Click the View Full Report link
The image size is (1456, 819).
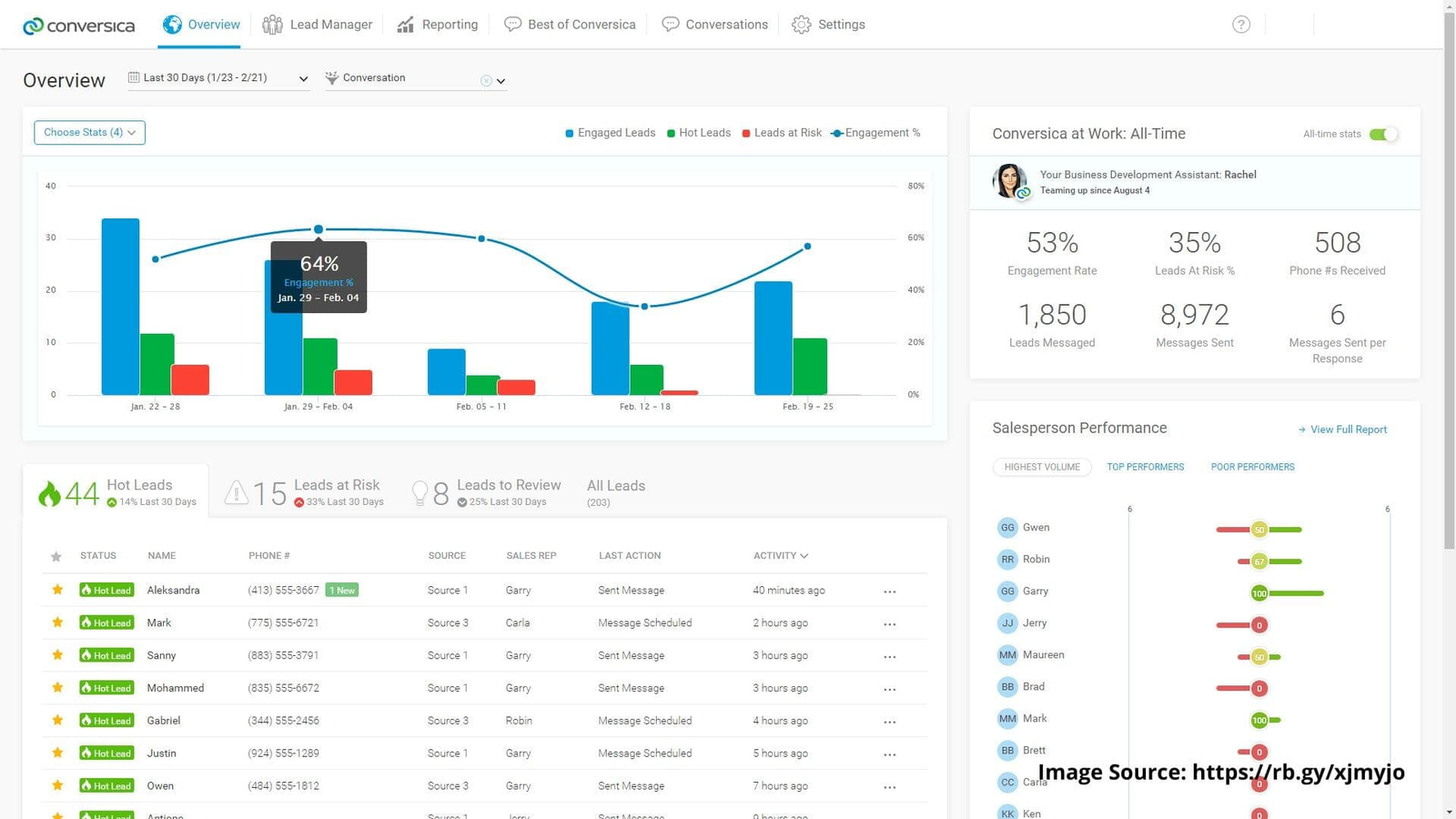pyautogui.click(x=1342, y=430)
